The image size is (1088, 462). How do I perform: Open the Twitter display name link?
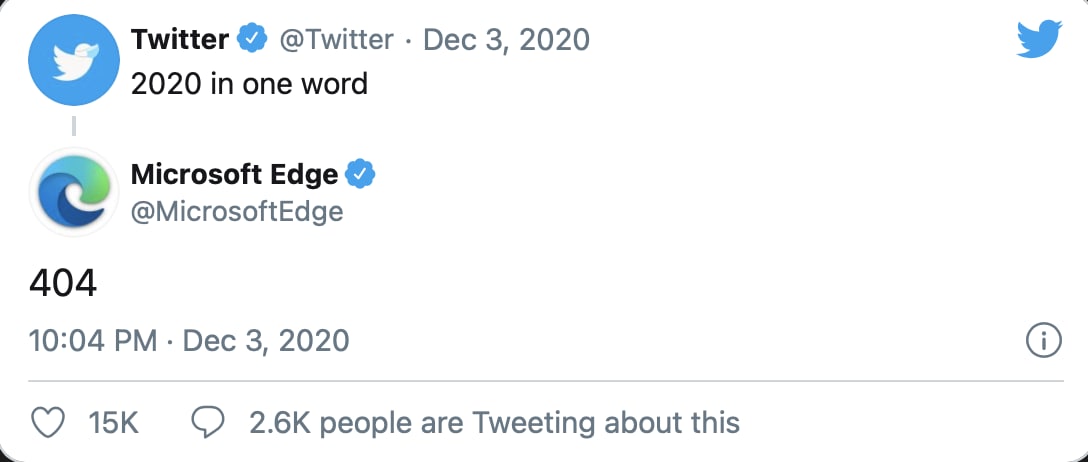click(x=180, y=39)
